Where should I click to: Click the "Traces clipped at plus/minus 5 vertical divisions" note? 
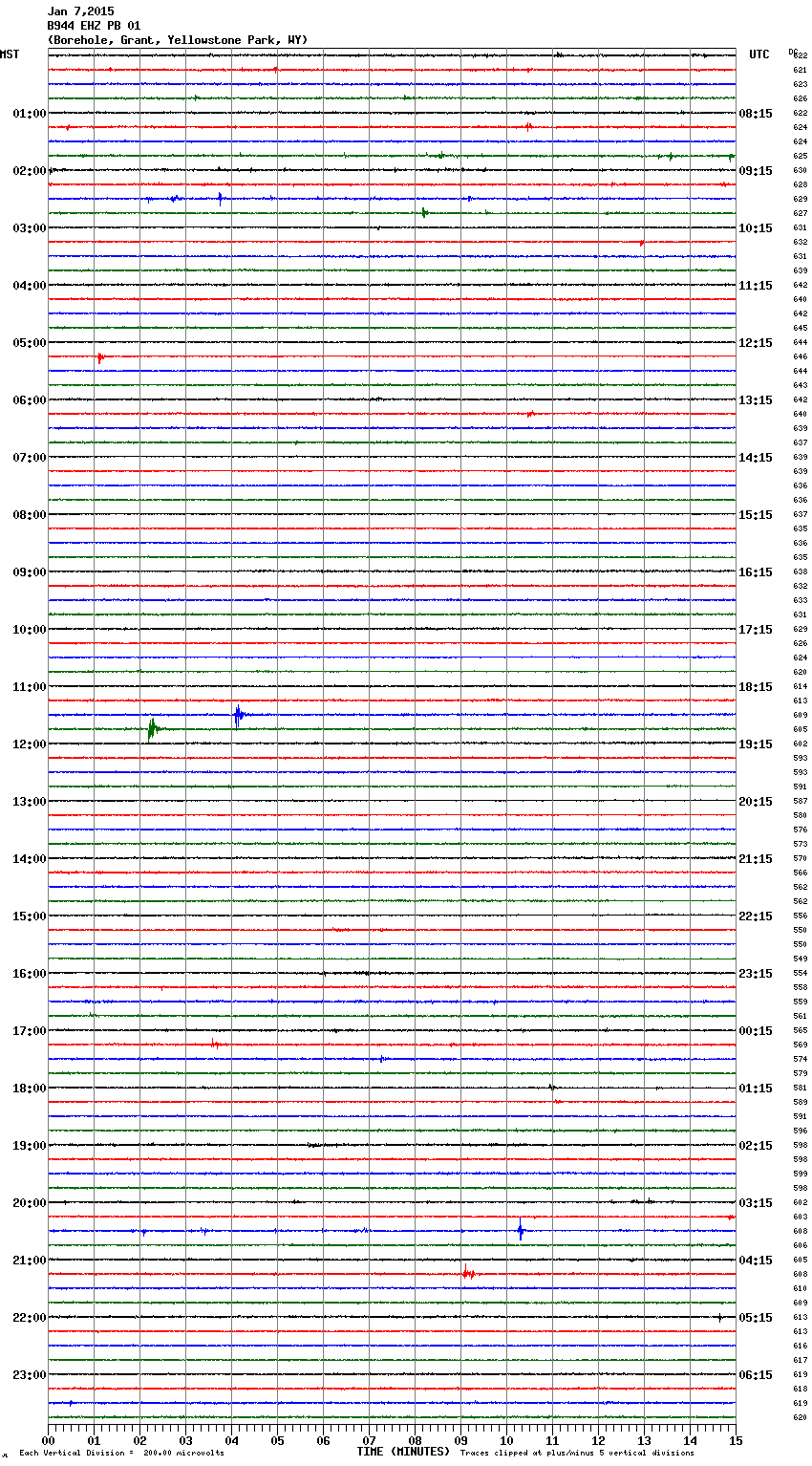[x=577, y=1453]
